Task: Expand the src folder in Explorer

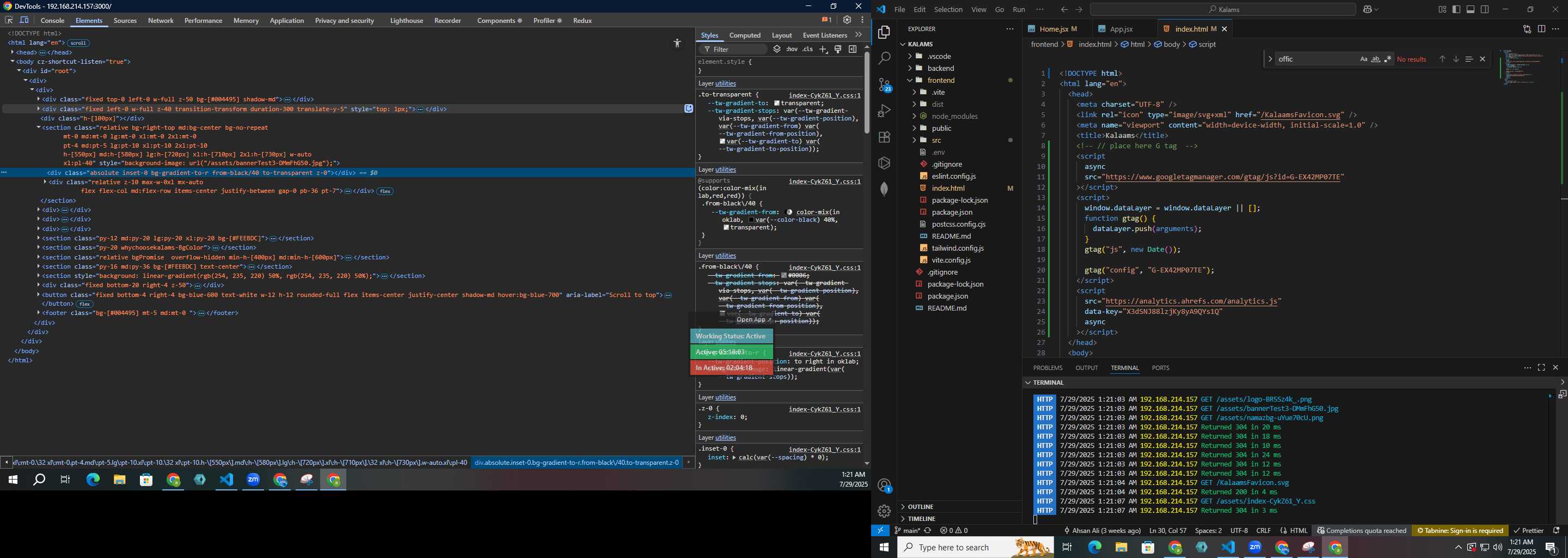Action: tap(935, 140)
